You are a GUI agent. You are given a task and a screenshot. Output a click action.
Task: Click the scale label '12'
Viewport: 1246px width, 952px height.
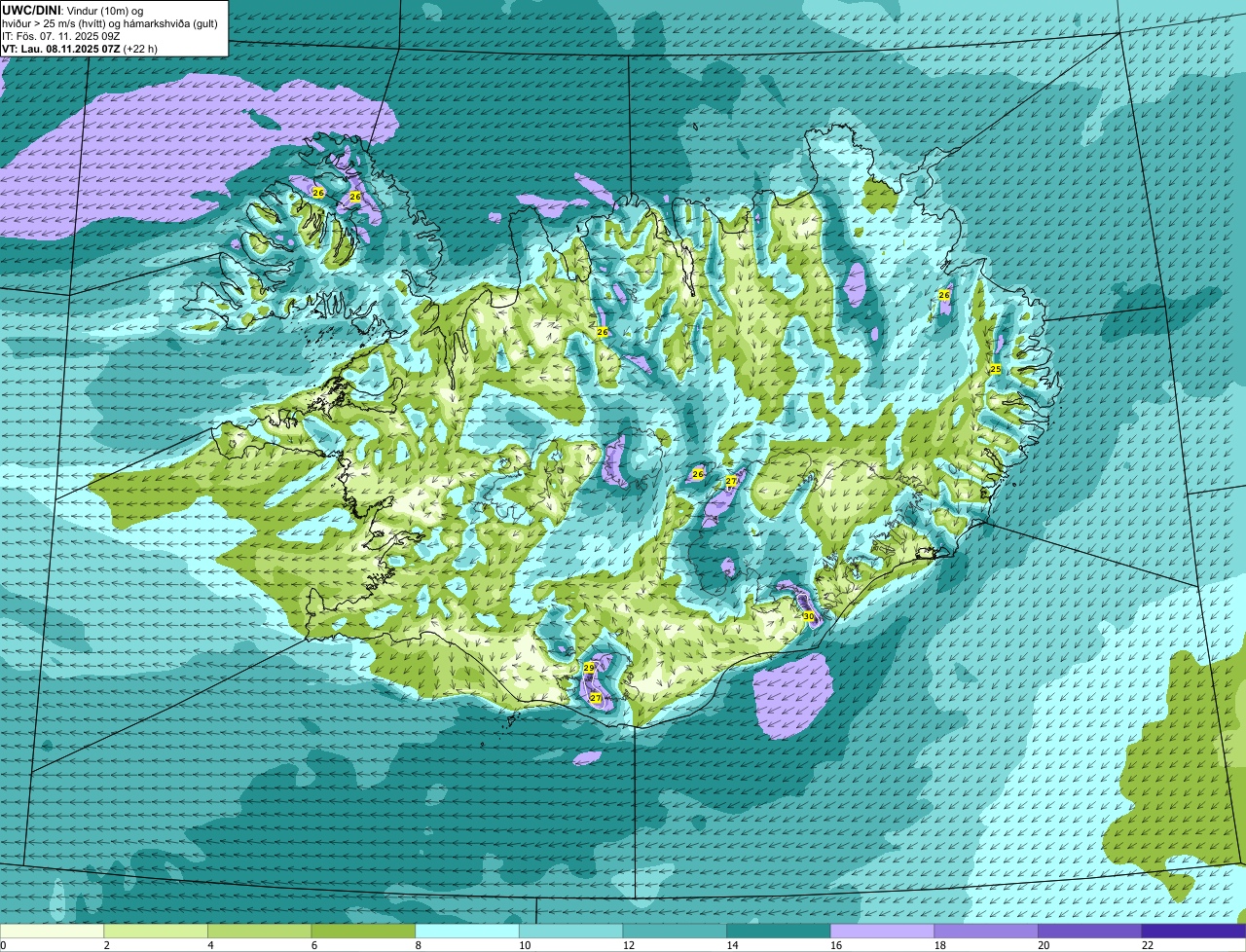pos(628,945)
